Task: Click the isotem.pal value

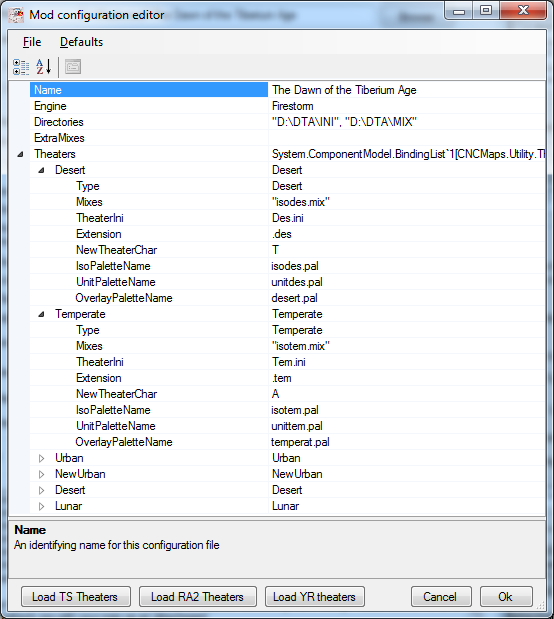Action: 407,410
